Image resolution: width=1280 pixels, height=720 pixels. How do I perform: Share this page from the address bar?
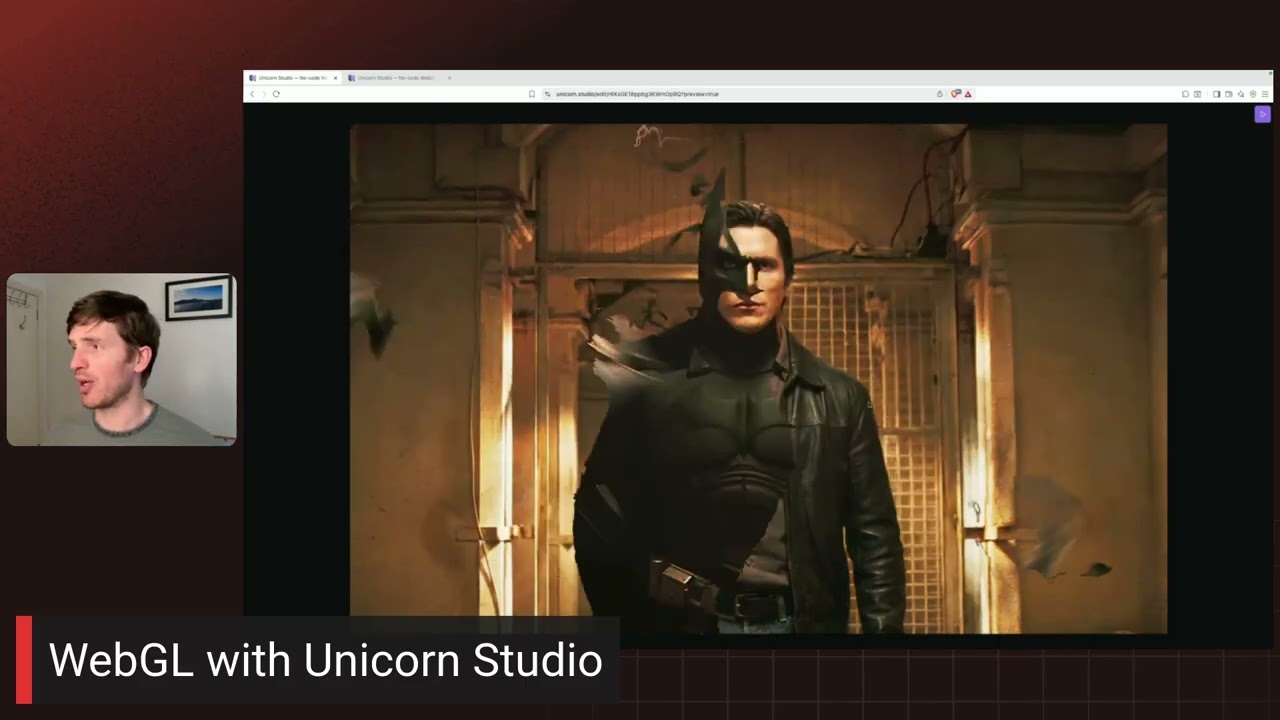pos(940,94)
